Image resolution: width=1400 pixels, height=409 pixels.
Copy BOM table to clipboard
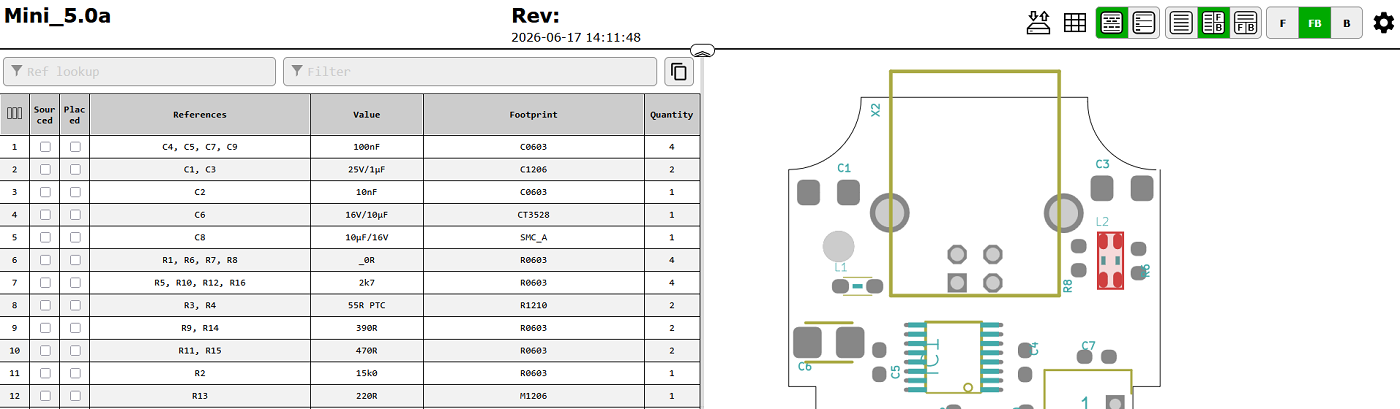tap(679, 71)
